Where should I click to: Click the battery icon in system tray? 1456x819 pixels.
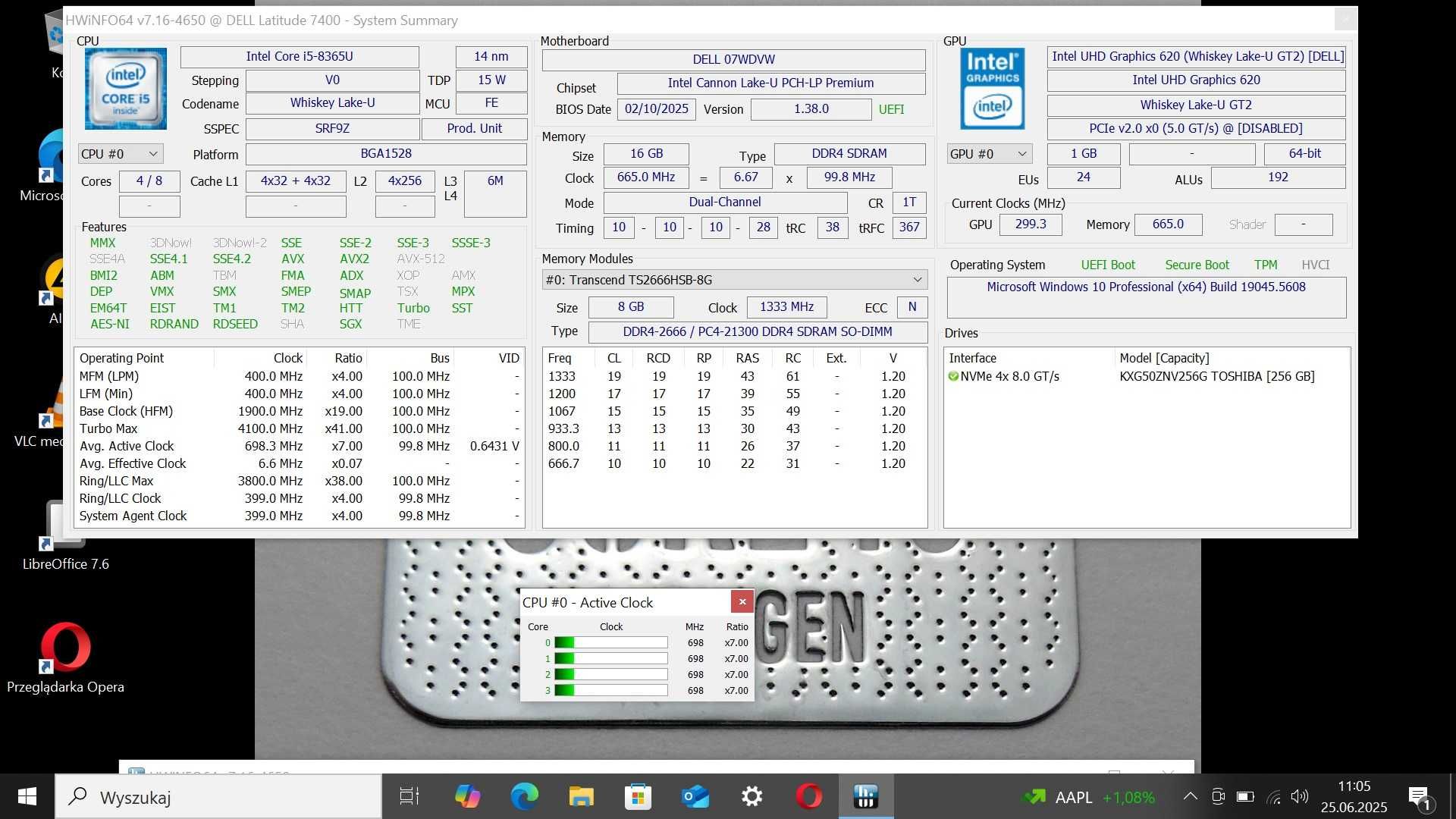[1245, 796]
